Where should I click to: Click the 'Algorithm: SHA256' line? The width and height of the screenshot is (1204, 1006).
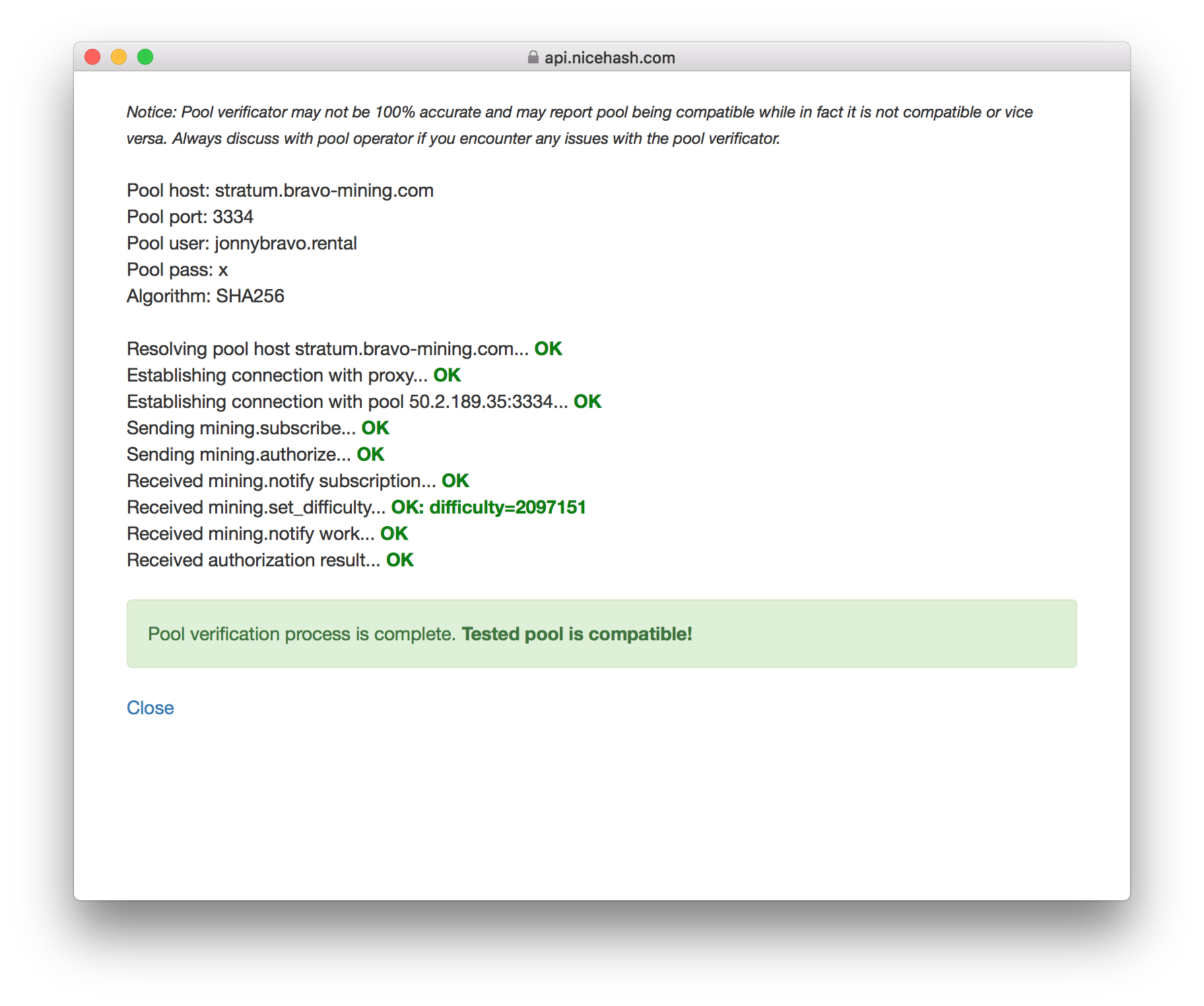205,296
